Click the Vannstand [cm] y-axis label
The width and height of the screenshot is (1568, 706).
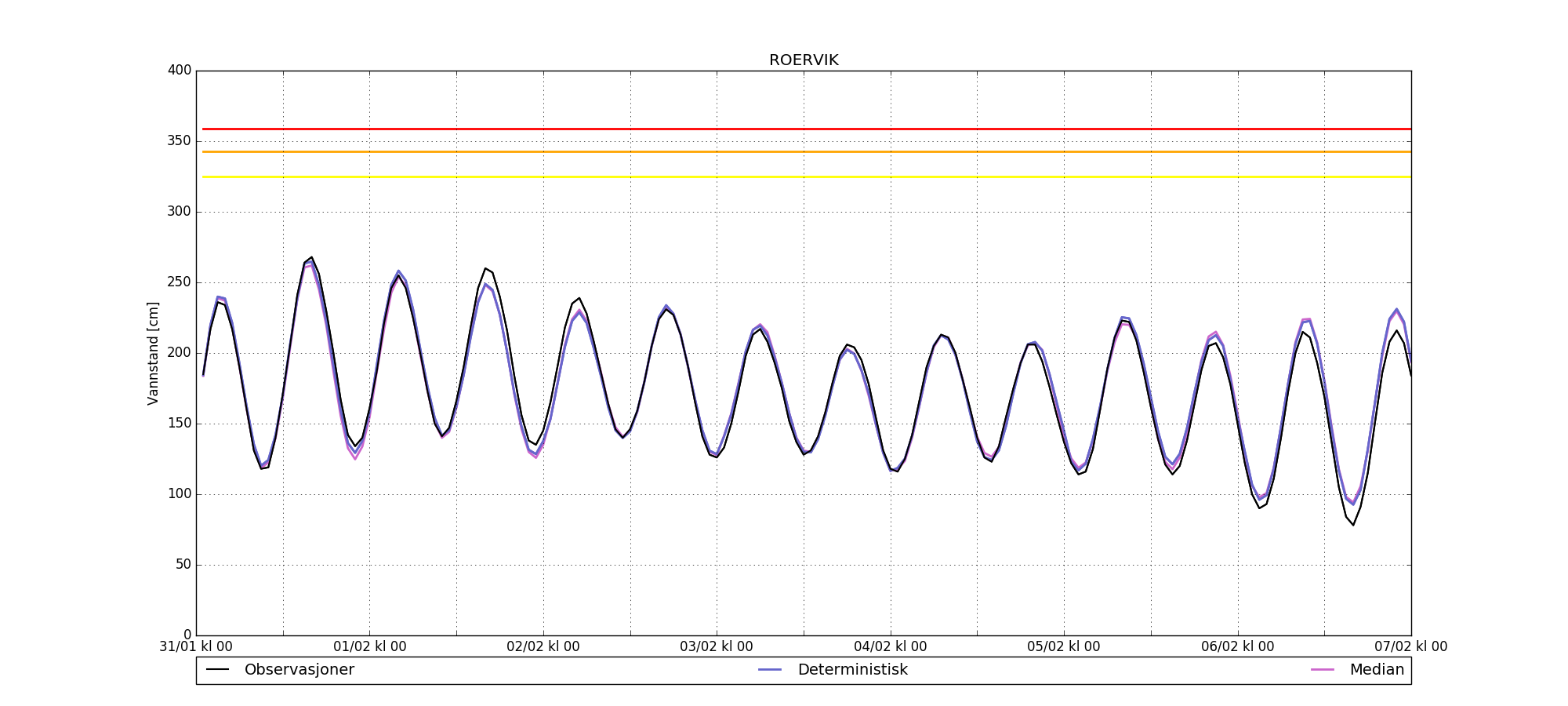[x=153, y=353]
